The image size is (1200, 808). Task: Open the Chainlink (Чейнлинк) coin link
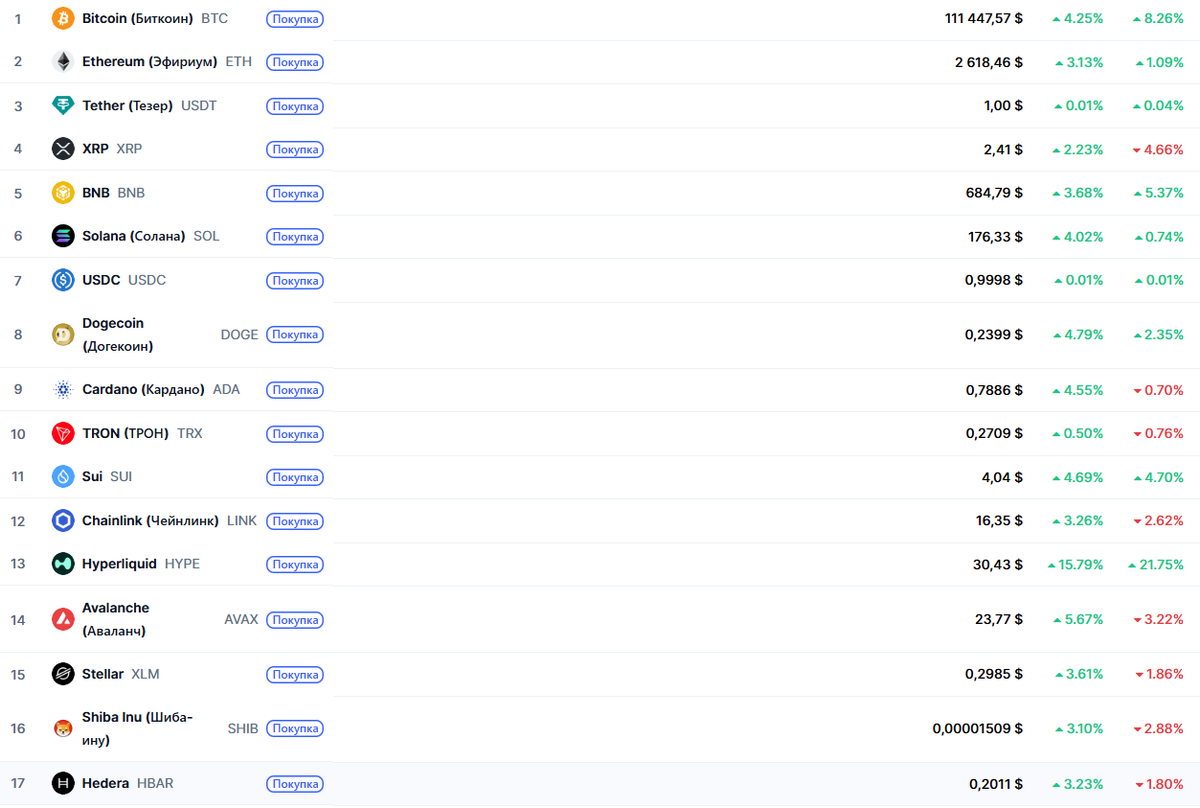(x=151, y=520)
